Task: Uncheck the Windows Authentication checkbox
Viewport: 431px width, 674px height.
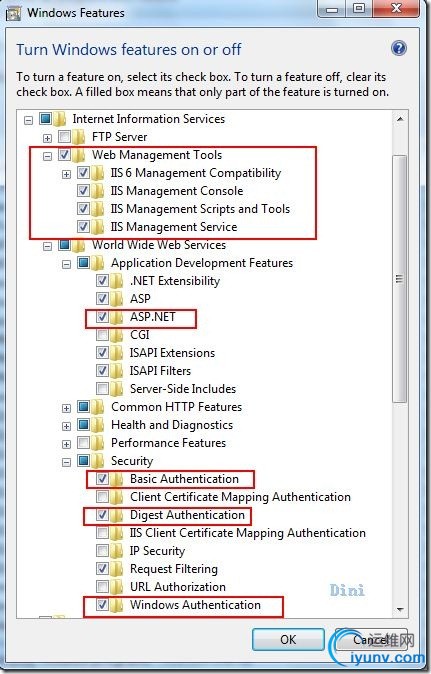Action: coord(102,604)
